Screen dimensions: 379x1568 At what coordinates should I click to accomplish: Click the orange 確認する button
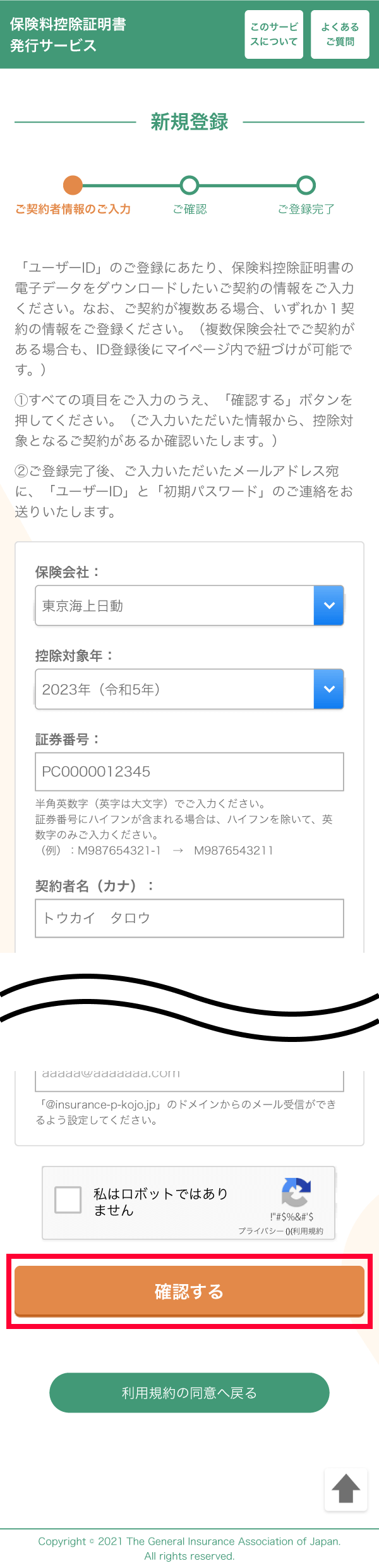[189, 1290]
